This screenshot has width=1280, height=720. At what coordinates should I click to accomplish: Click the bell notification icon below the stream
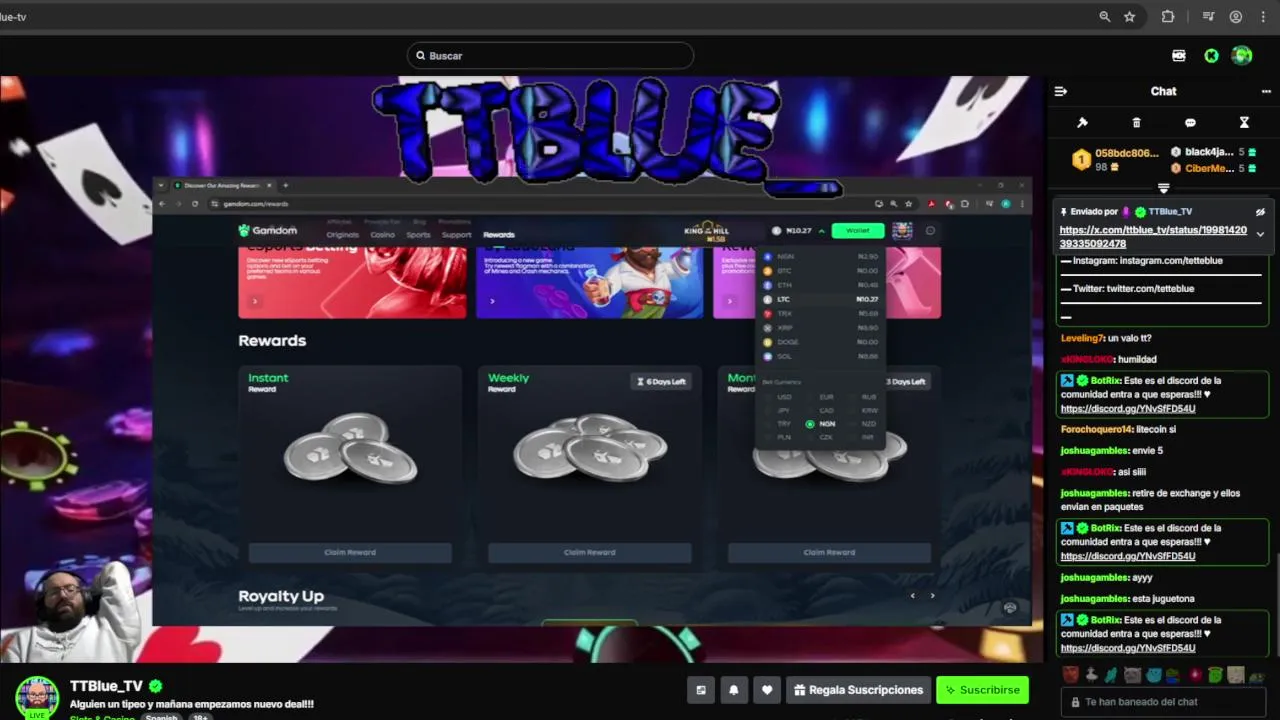[733, 690]
